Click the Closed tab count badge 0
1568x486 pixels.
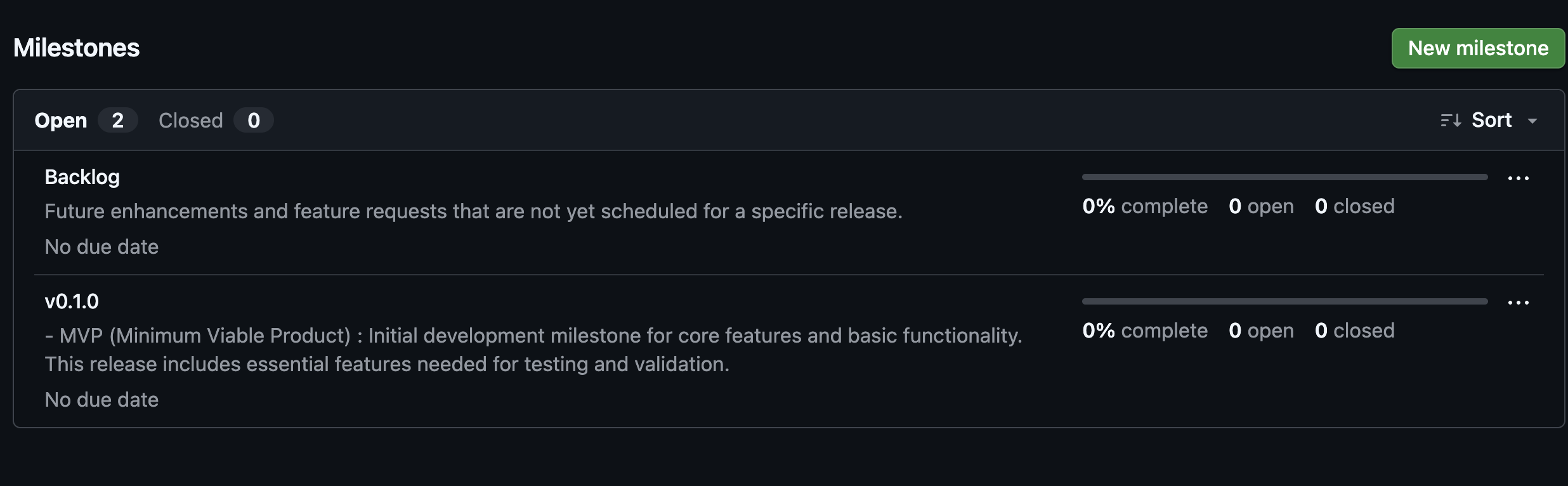point(254,121)
